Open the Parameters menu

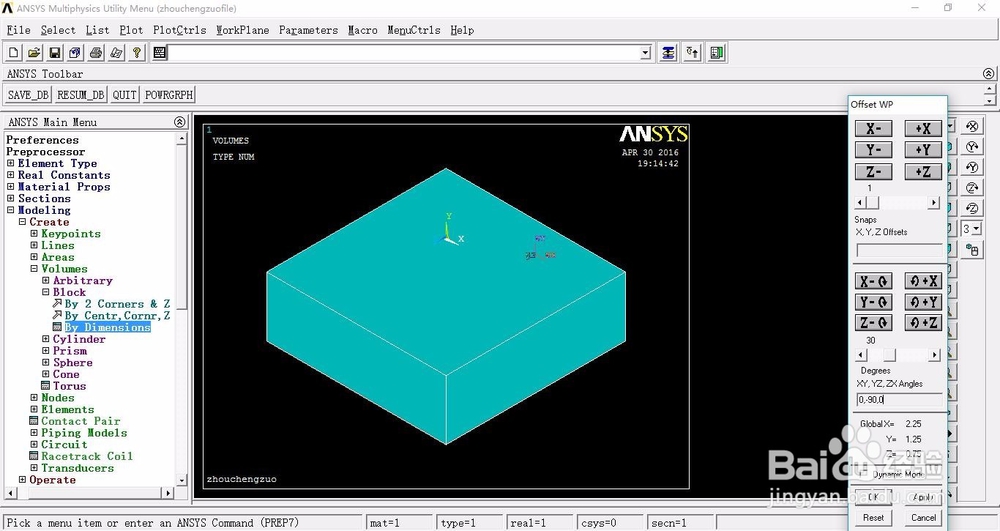(308, 30)
